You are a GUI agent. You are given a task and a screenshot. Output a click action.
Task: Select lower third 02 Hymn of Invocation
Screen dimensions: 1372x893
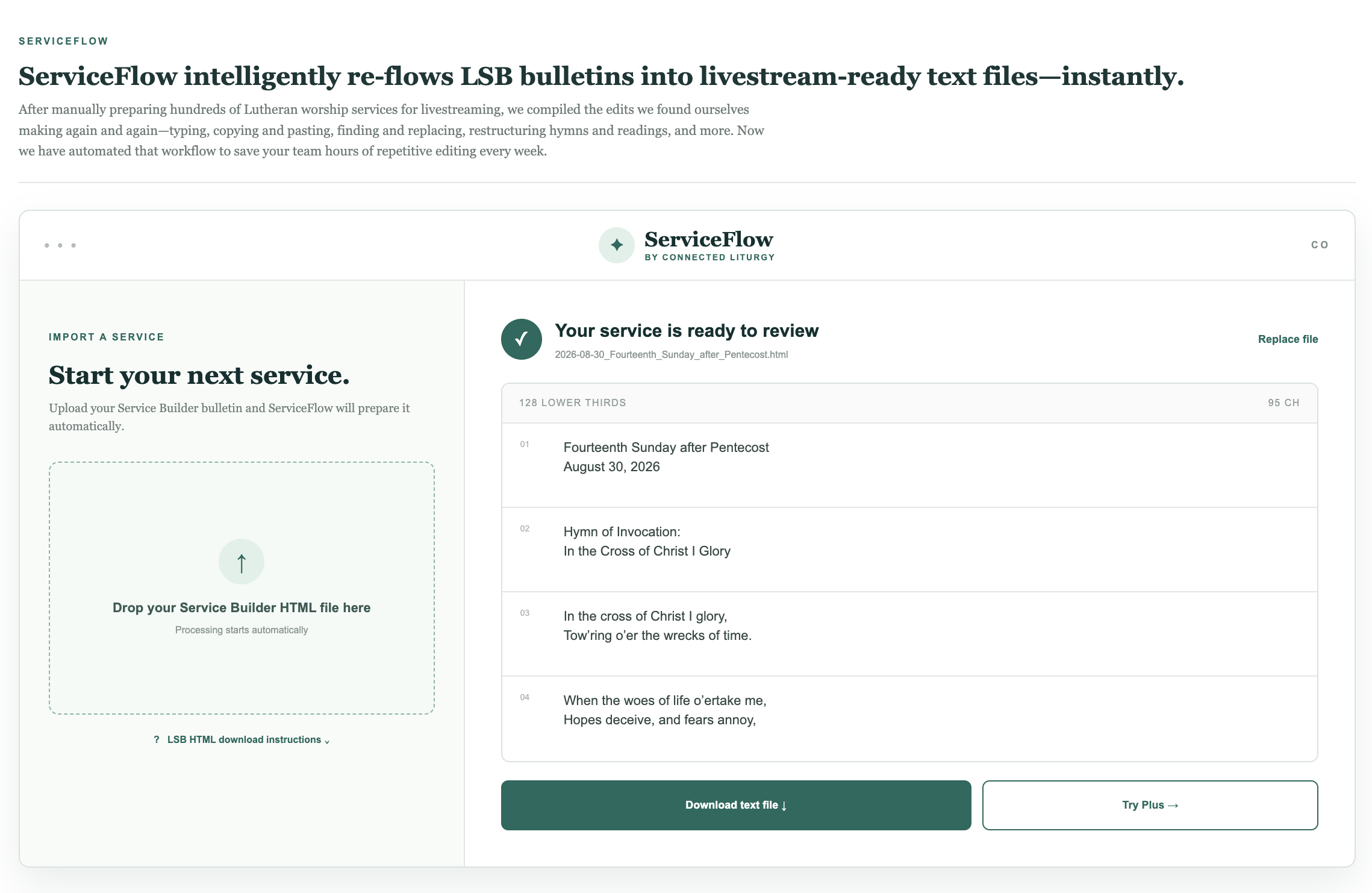(x=909, y=550)
